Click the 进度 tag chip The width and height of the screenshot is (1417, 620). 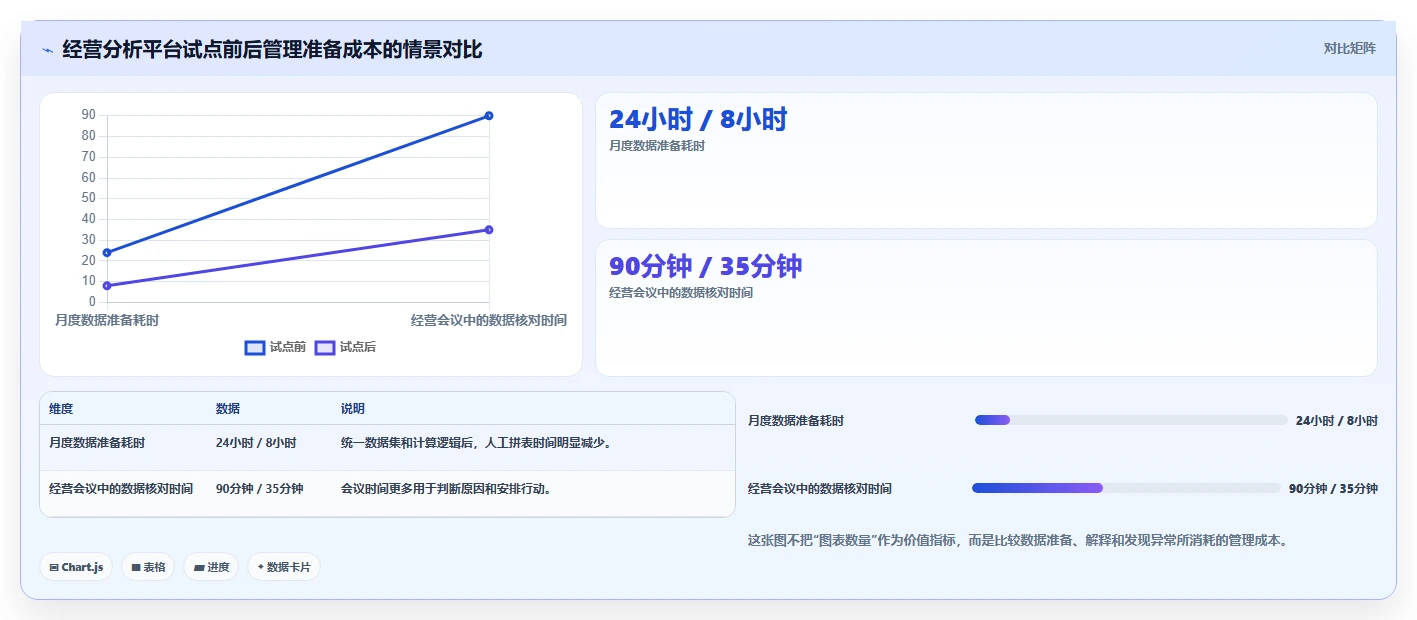point(211,567)
